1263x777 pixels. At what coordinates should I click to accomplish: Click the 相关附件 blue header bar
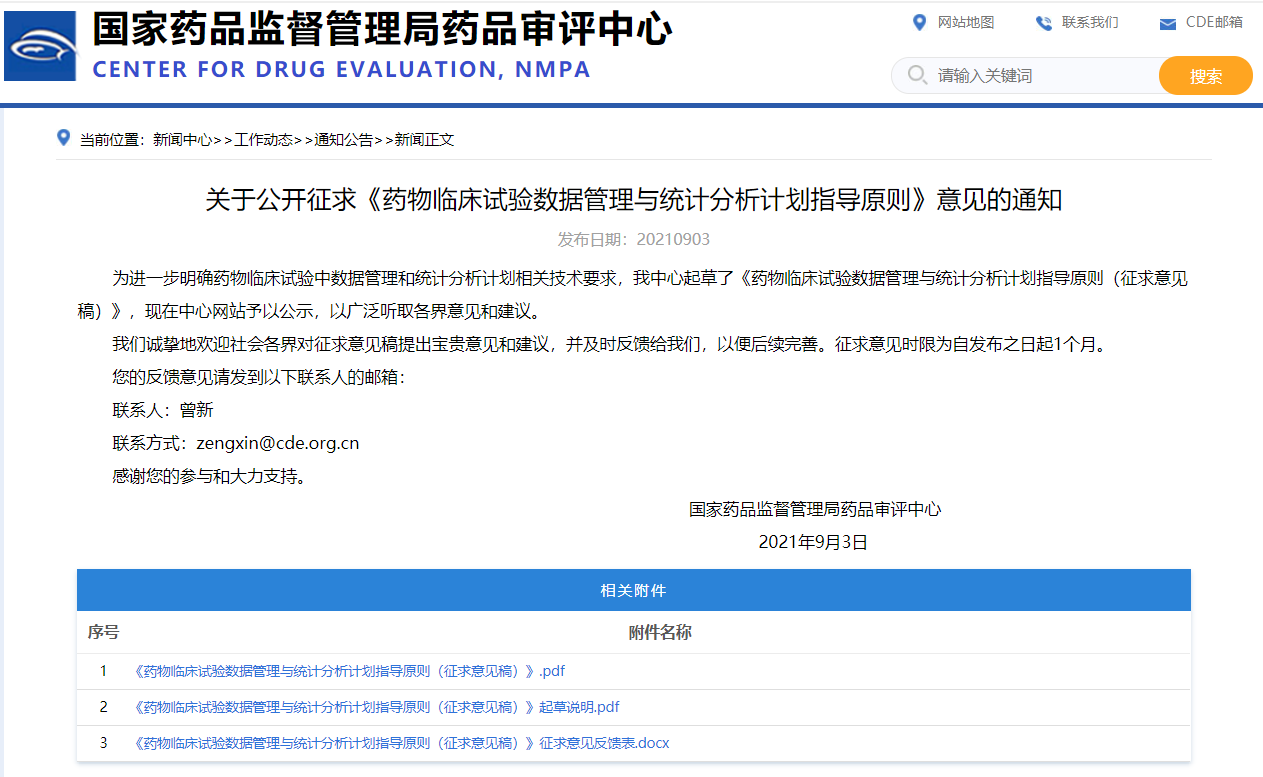pyautogui.click(x=634, y=590)
